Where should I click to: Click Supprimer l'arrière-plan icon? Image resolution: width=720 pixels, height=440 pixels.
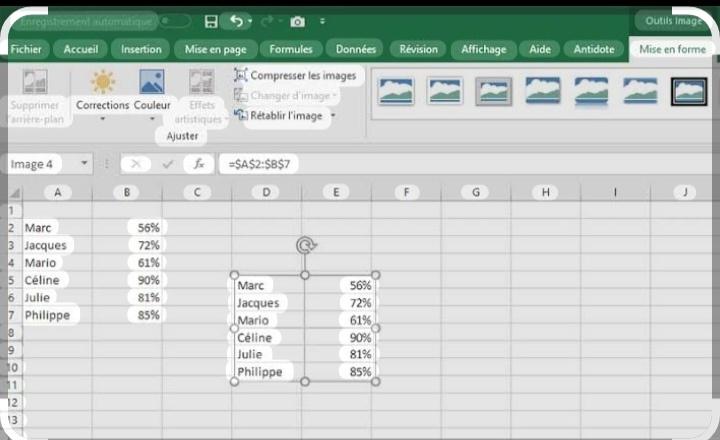[x=35, y=82]
